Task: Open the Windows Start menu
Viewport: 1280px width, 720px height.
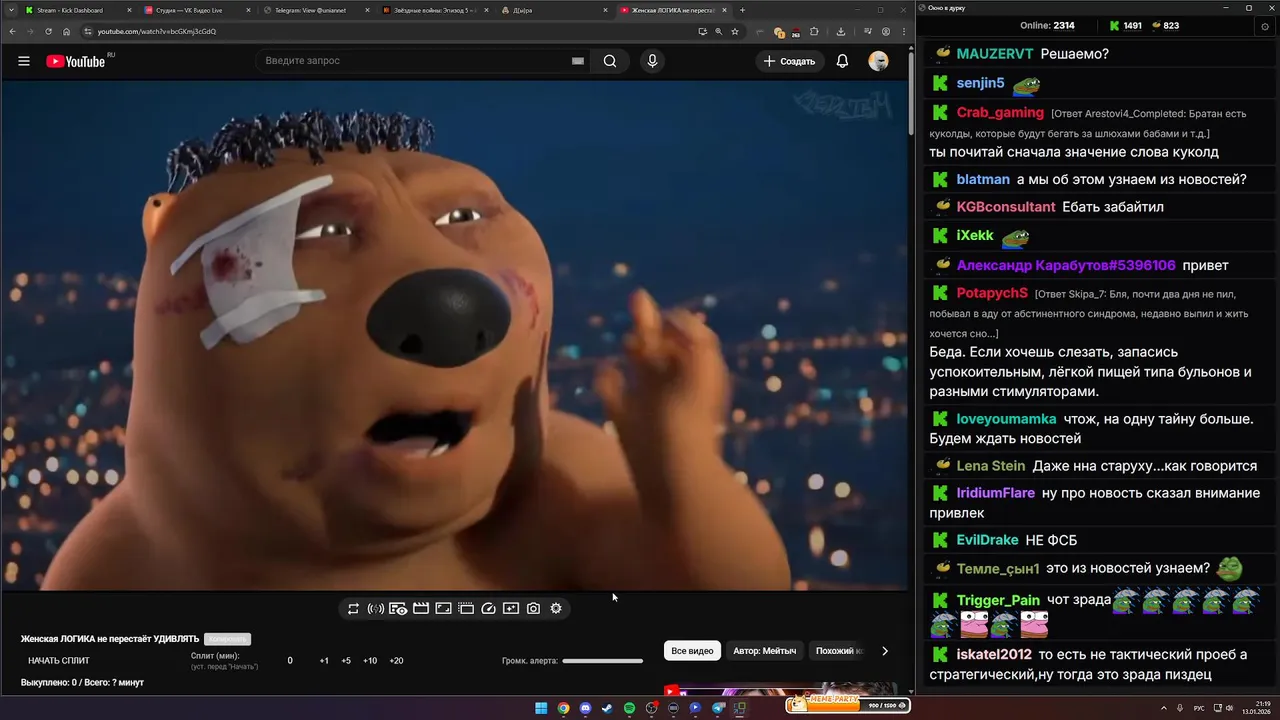Action: tap(541, 708)
